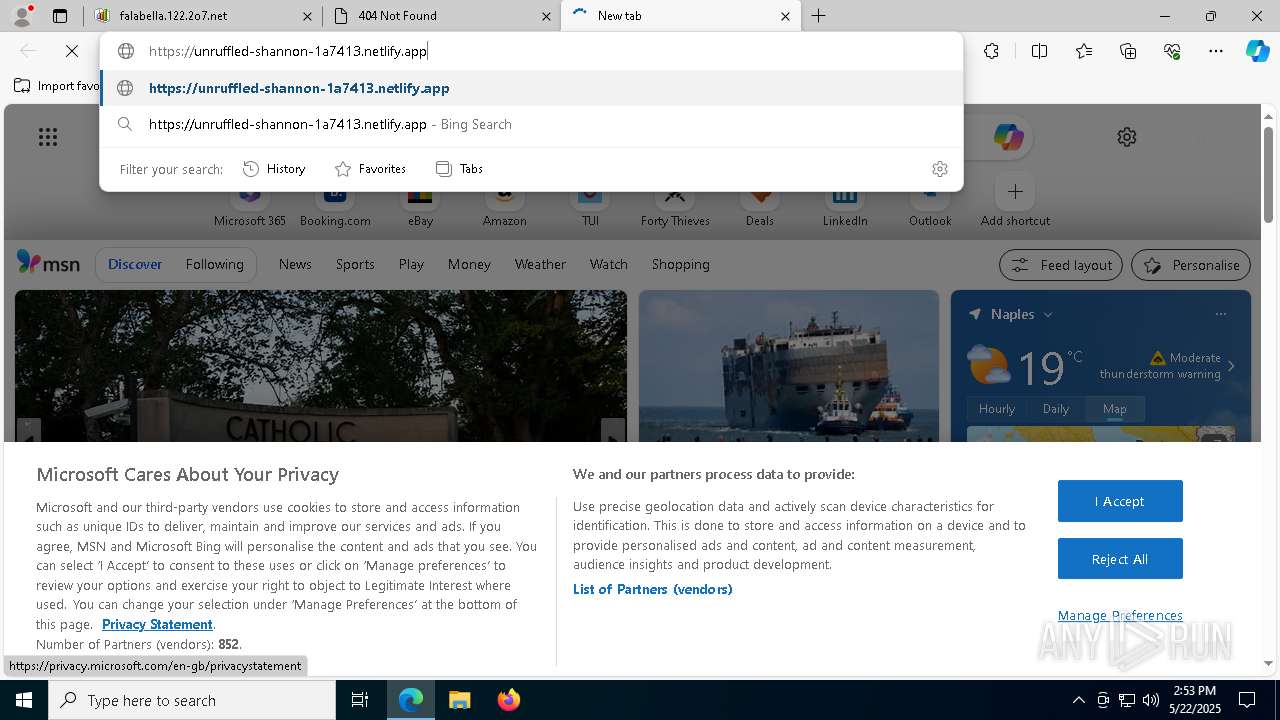The image size is (1280, 720).
Task: Open search filter settings gear in dropdown
Action: (939, 169)
